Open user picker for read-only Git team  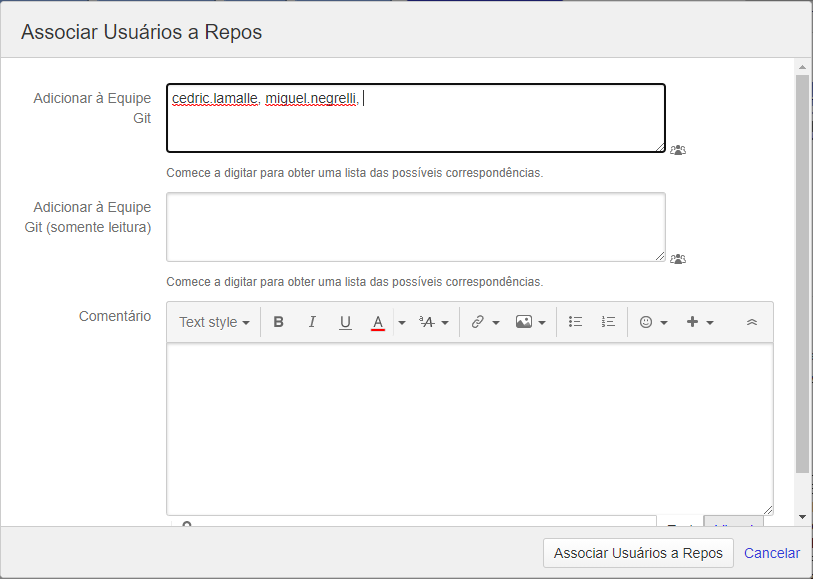pos(678,259)
